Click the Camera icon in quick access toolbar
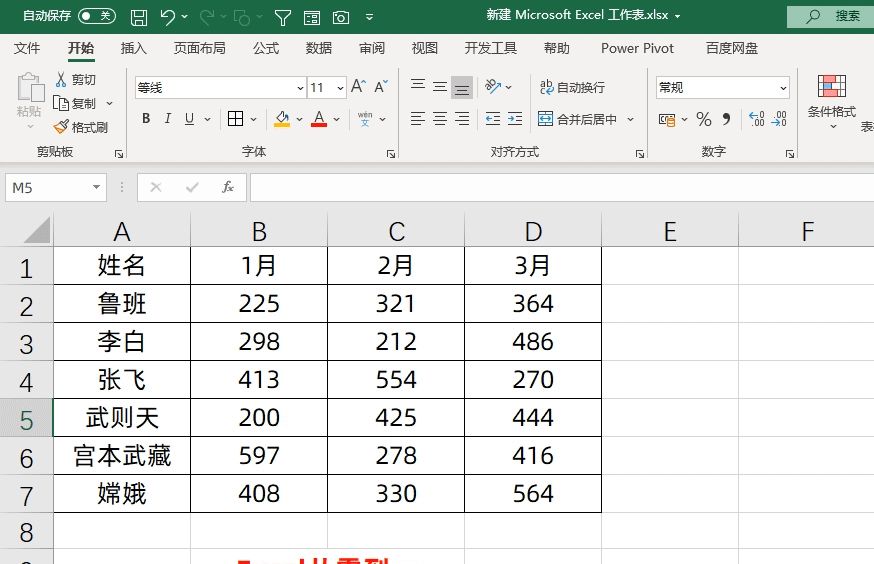The width and height of the screenshot is (874, 564). coord(341,18)
